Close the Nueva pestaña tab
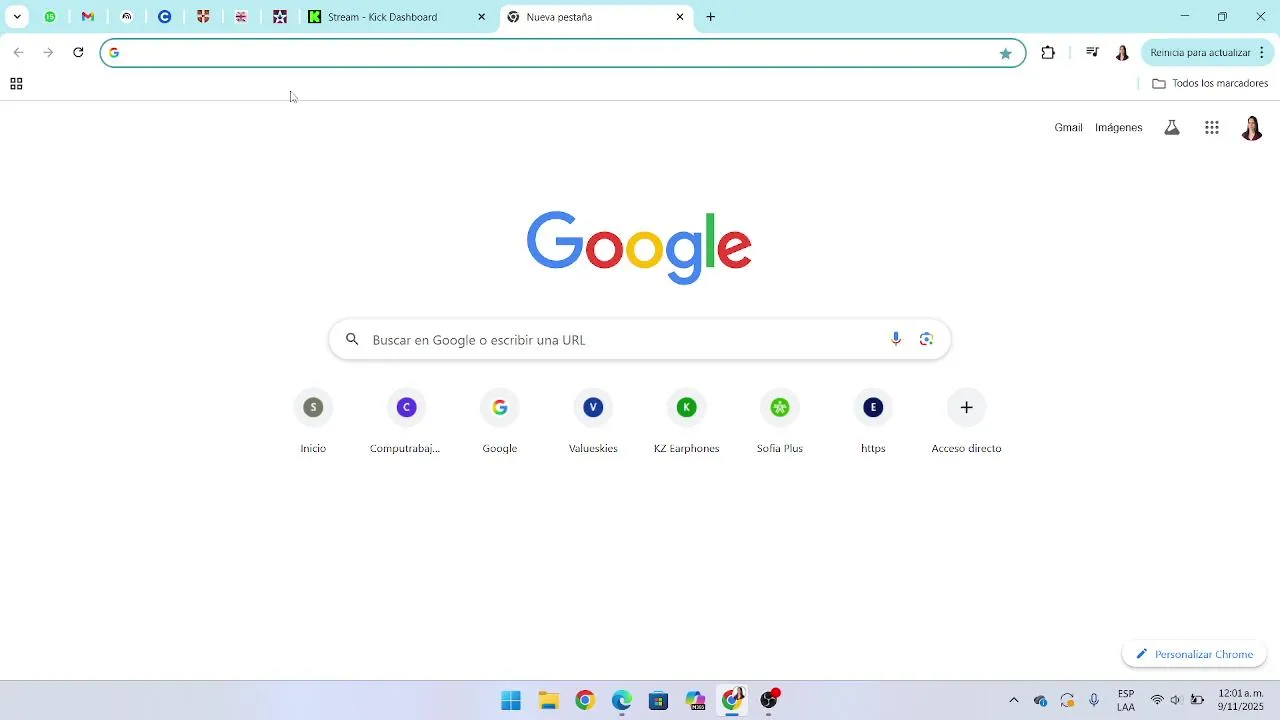 680,17
